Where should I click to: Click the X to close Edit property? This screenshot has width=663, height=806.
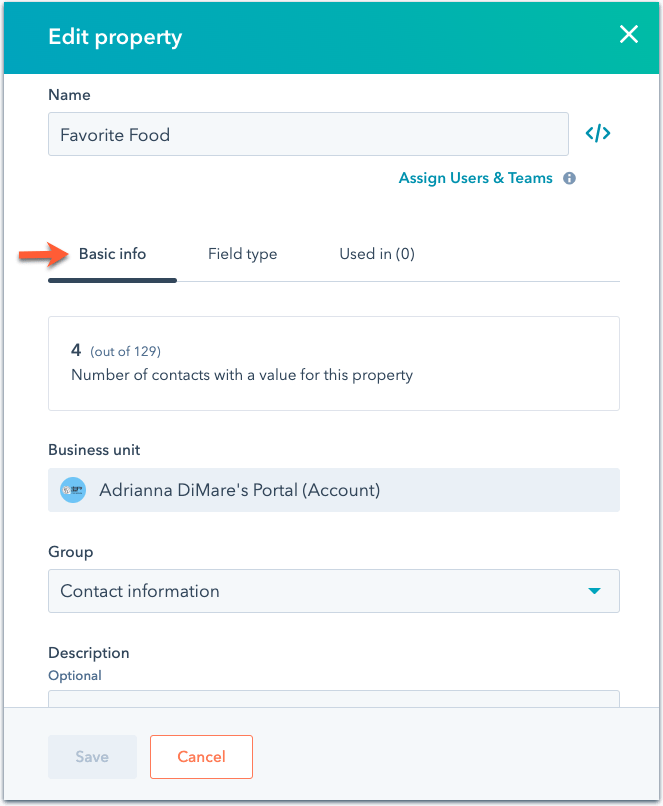[628, 34]
